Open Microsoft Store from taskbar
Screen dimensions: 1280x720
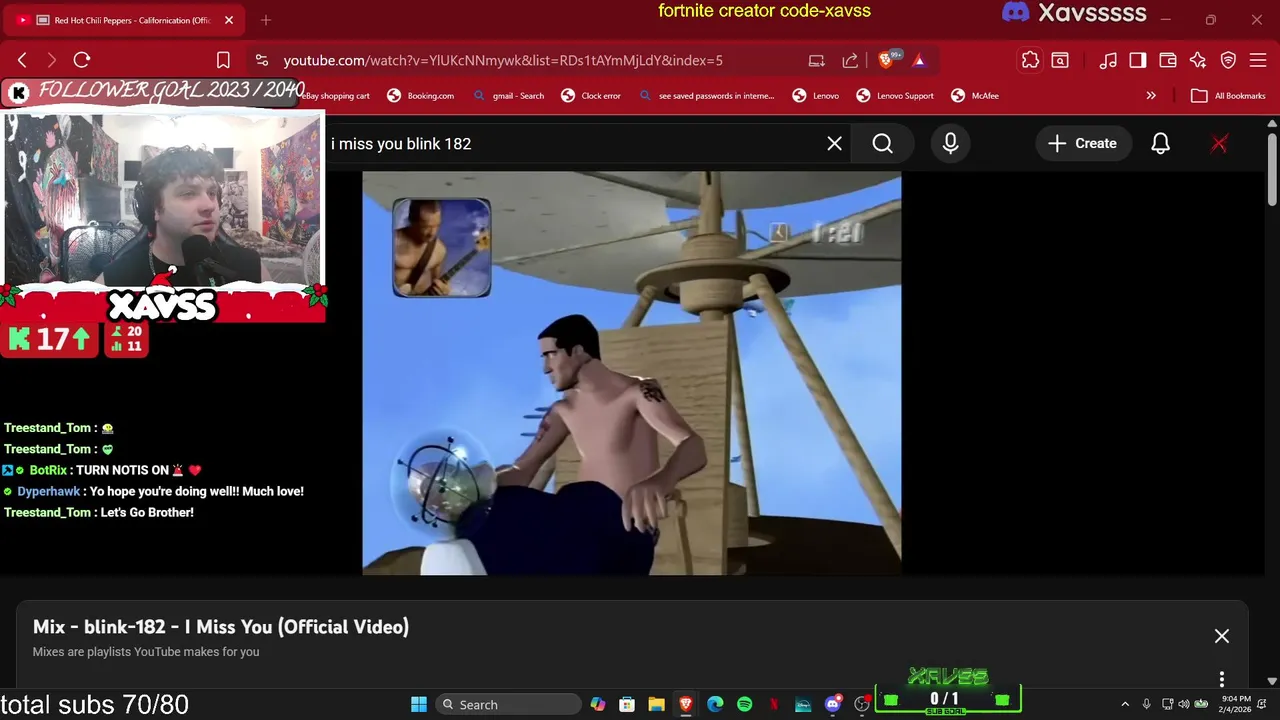(x=627, y=704)
